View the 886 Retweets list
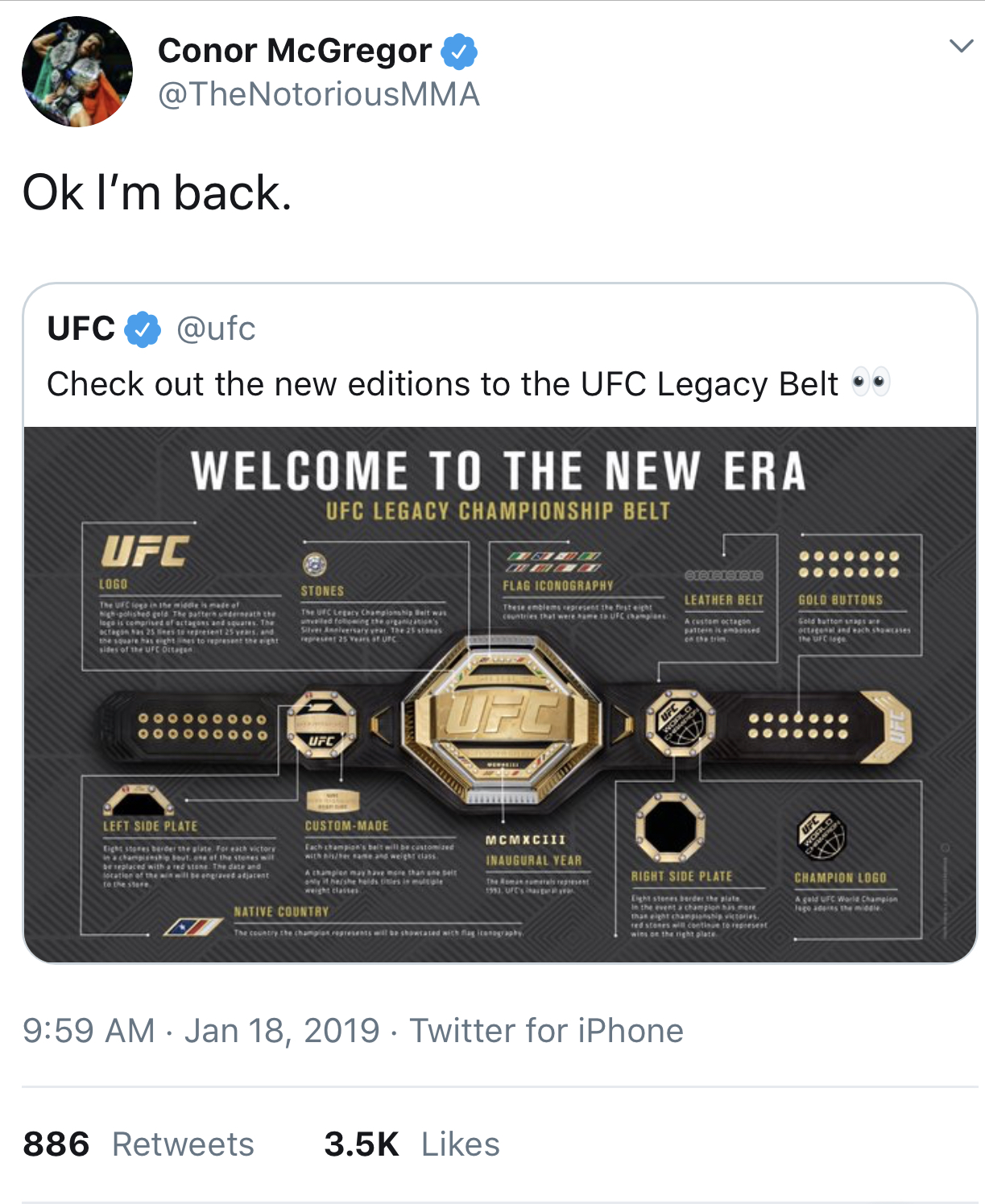This screenshot has width=985, height=1204. click(x=139, y=1144)
